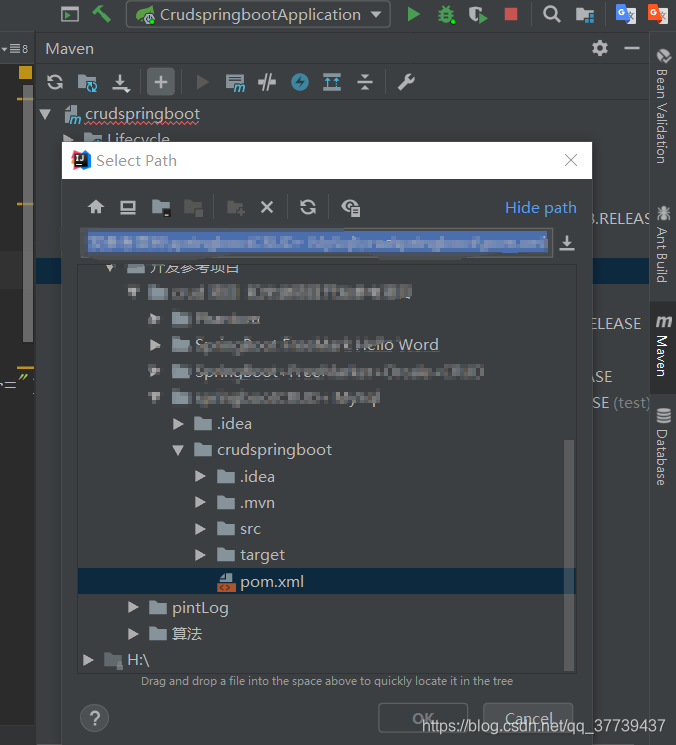Expand the src folder

pos(200,529)
